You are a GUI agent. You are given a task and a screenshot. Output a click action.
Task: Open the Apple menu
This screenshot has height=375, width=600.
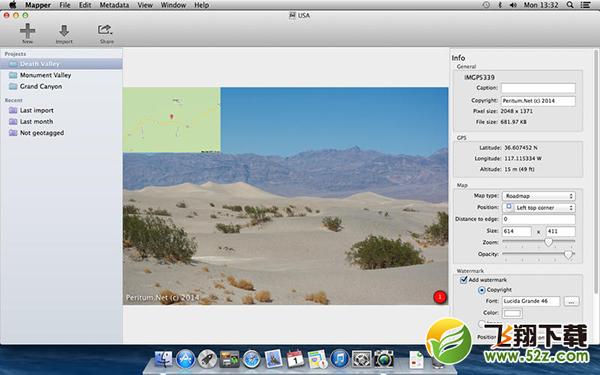click(x=12, y=5)
